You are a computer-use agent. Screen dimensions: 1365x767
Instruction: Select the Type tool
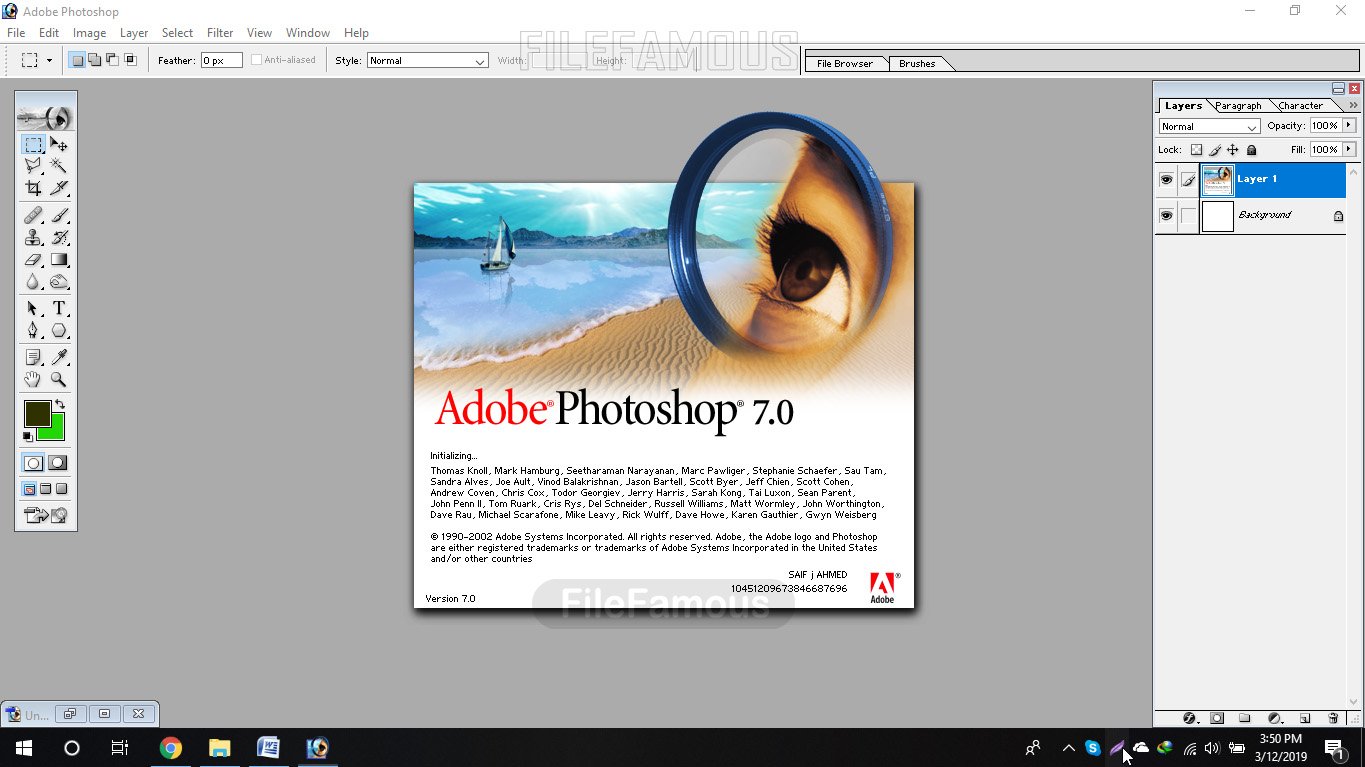(x=59, y=308)
